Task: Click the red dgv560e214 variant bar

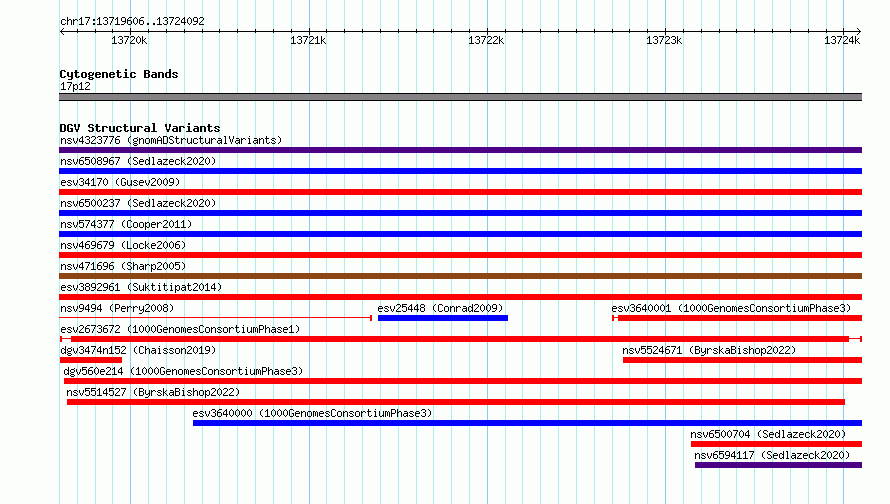Action: 463,381
